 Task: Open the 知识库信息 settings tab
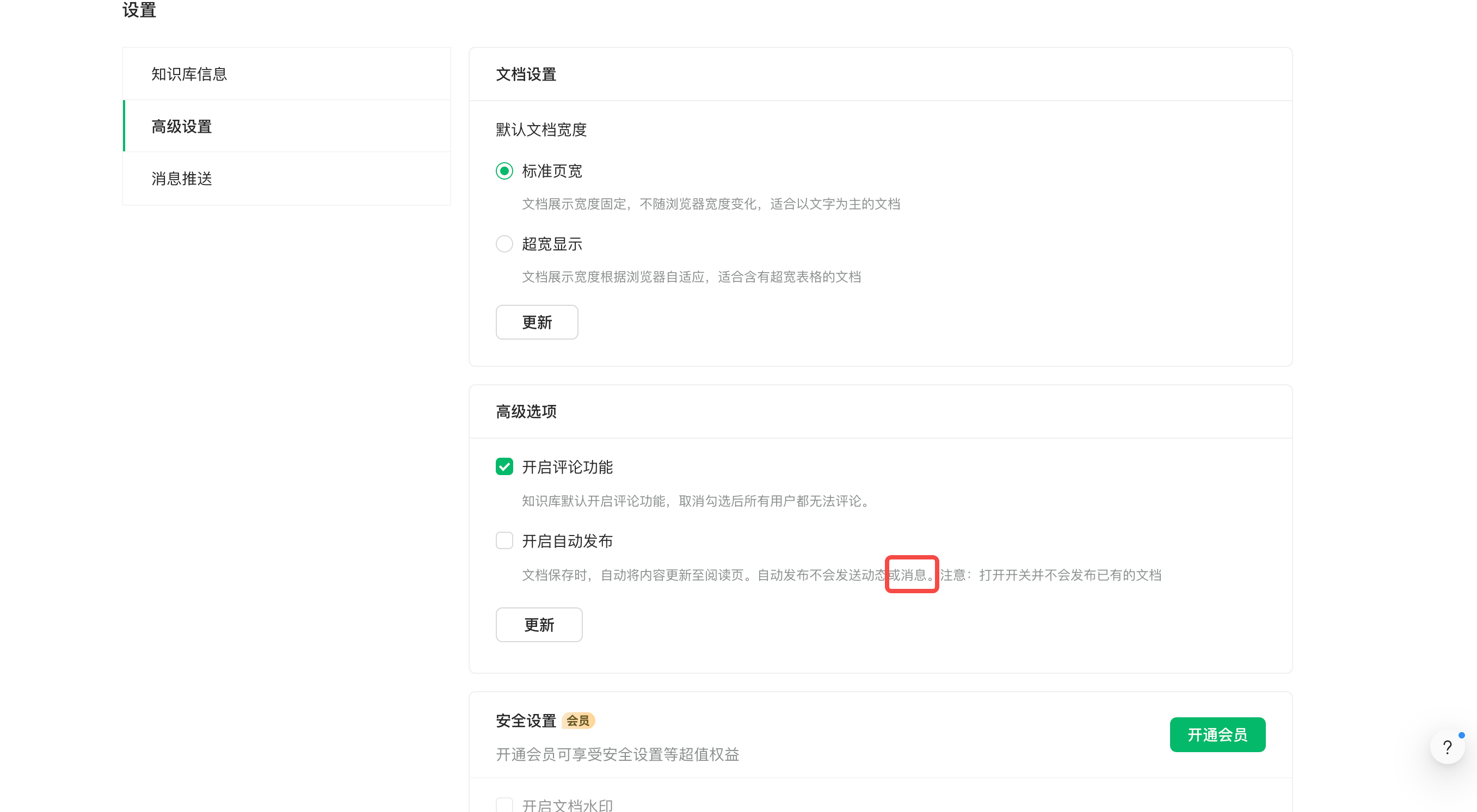(189, 74)
